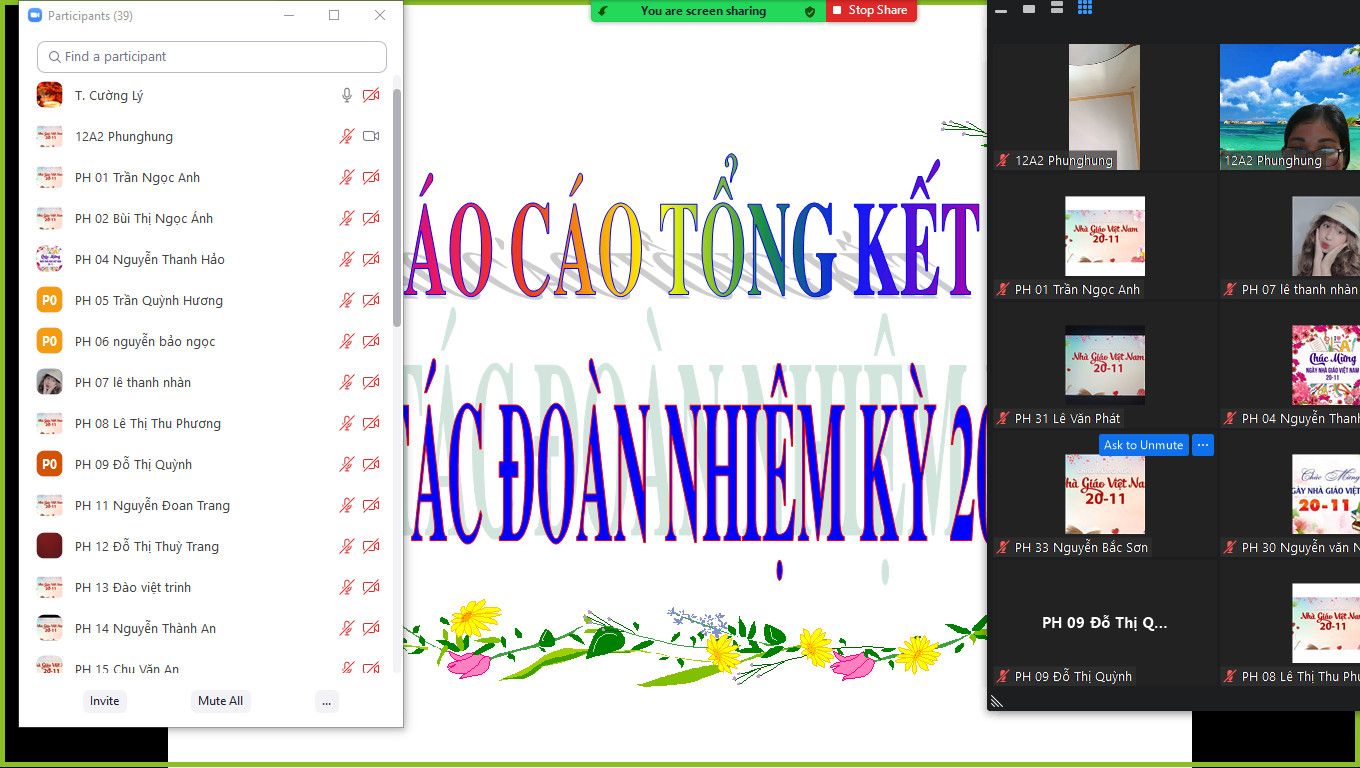
Task: Click the green shield security icon
Action: point(810,11)
